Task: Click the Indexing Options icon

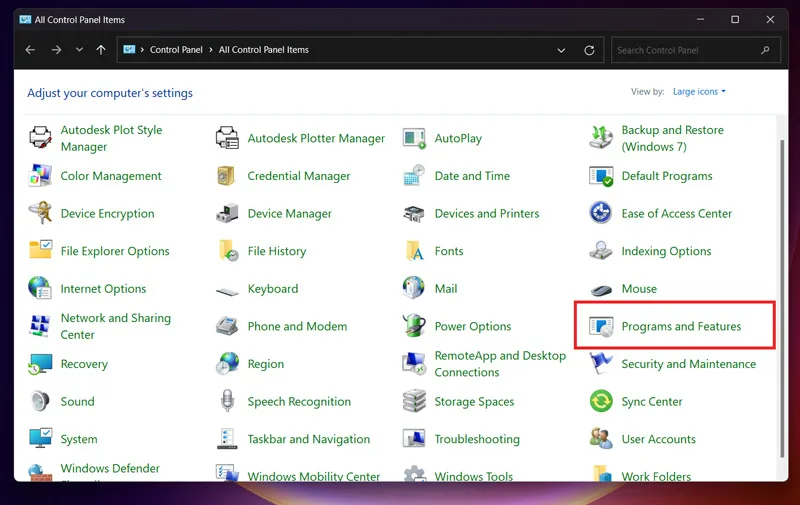Action: (601, 250)
